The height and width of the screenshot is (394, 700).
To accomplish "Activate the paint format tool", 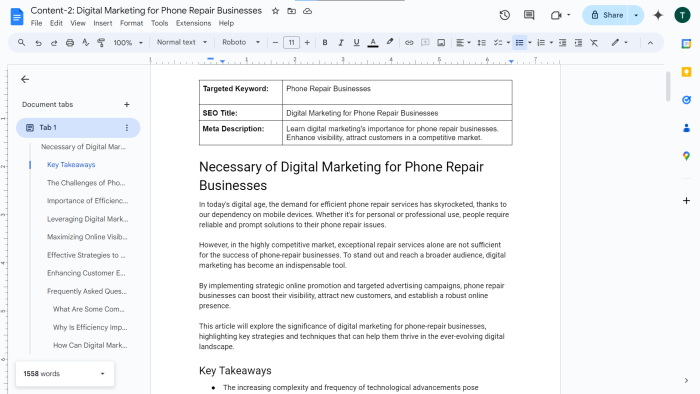I will click(x=101, y=43).
